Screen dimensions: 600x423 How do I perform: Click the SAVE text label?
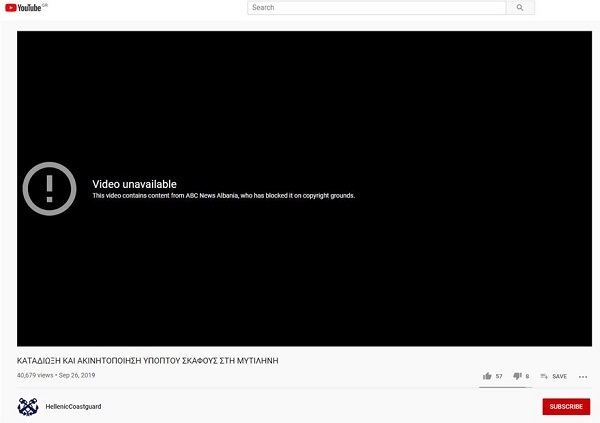point(559,376)
